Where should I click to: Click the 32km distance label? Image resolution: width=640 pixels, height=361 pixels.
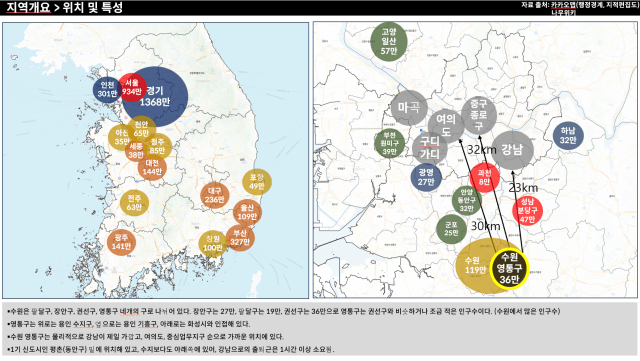point(482,150)
